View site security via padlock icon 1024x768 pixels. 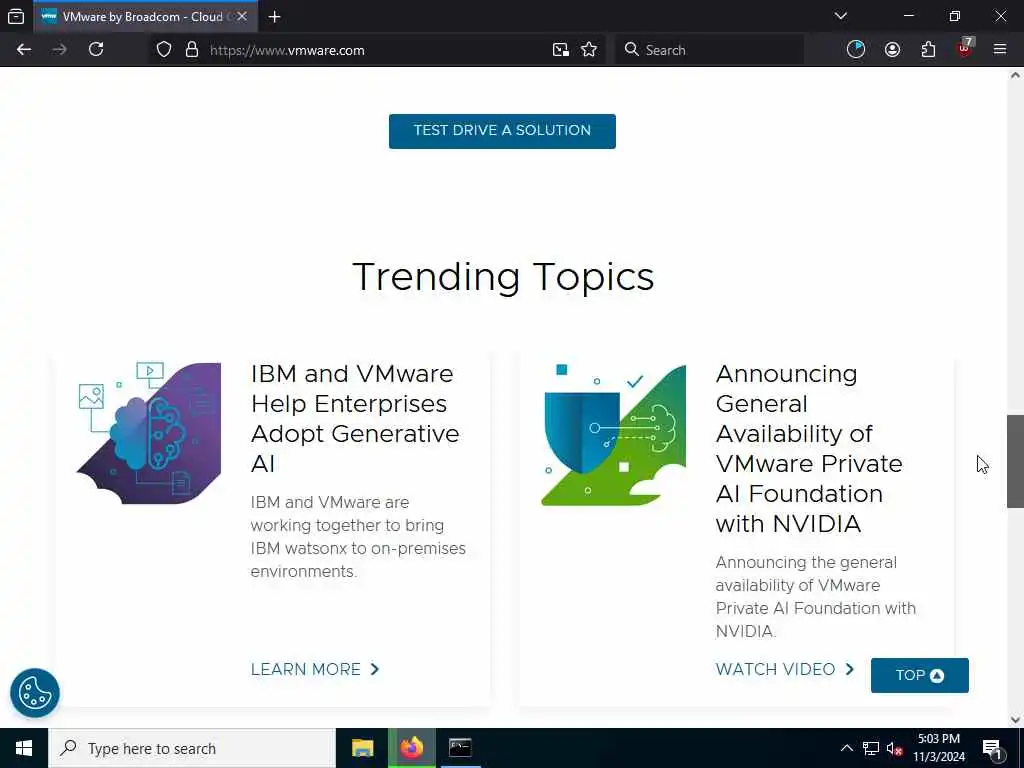pos(191,50)
